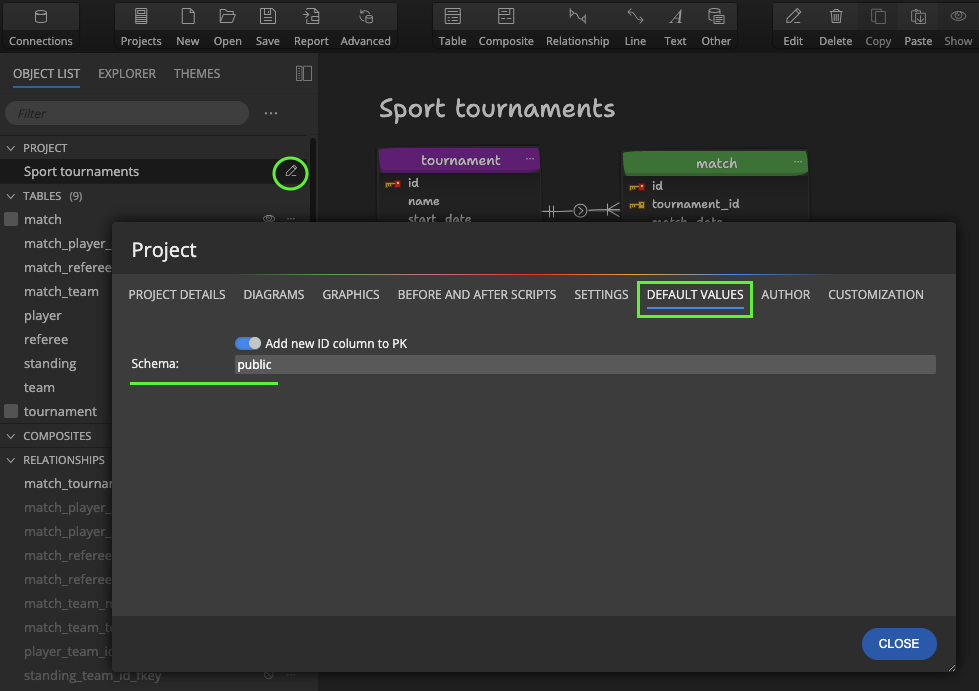This screenshot has width=979, height=691.
Task: Toggle Add new ID column to PK
Action: [x=248, y=343]
